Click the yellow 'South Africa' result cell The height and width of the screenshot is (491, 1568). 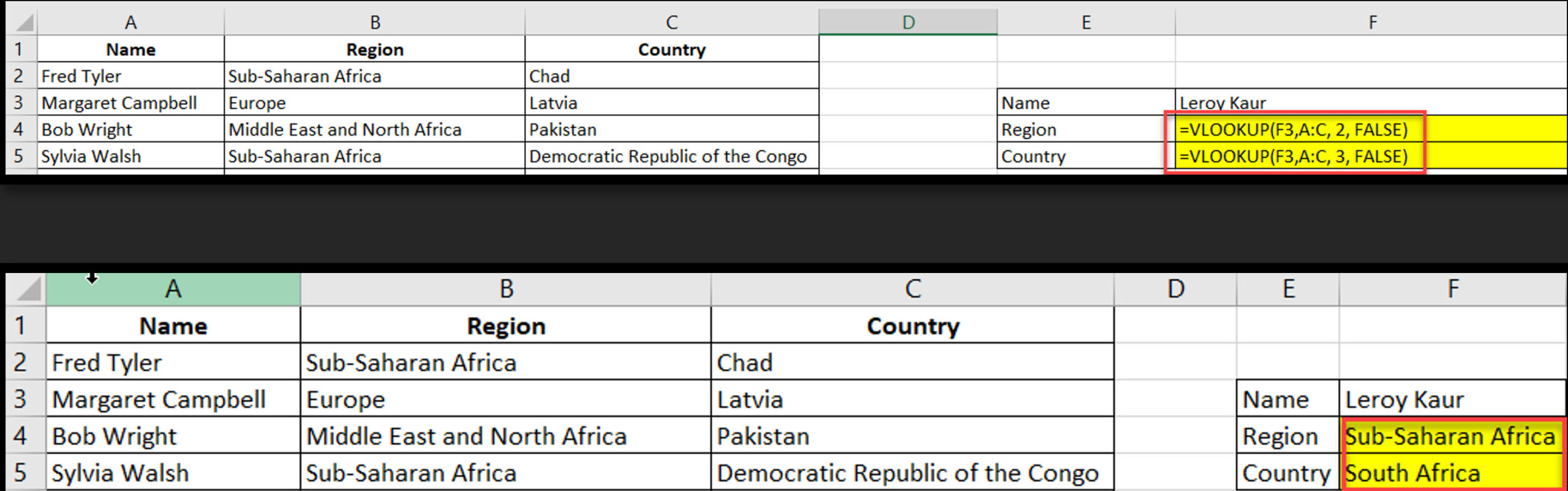point(1452,472)
